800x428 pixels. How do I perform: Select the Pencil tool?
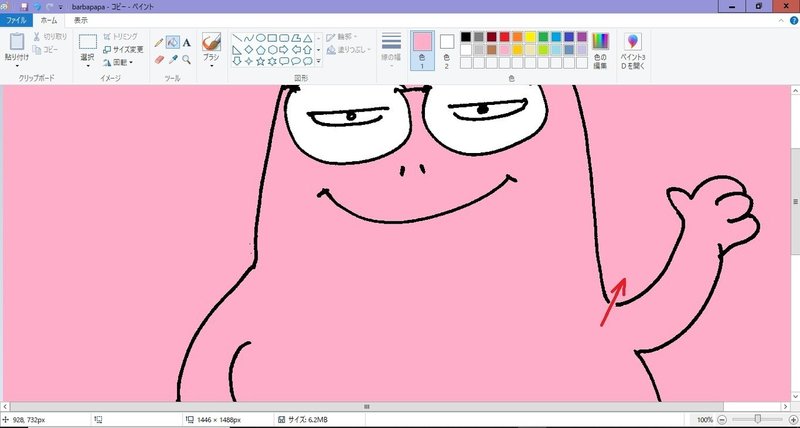159,43
